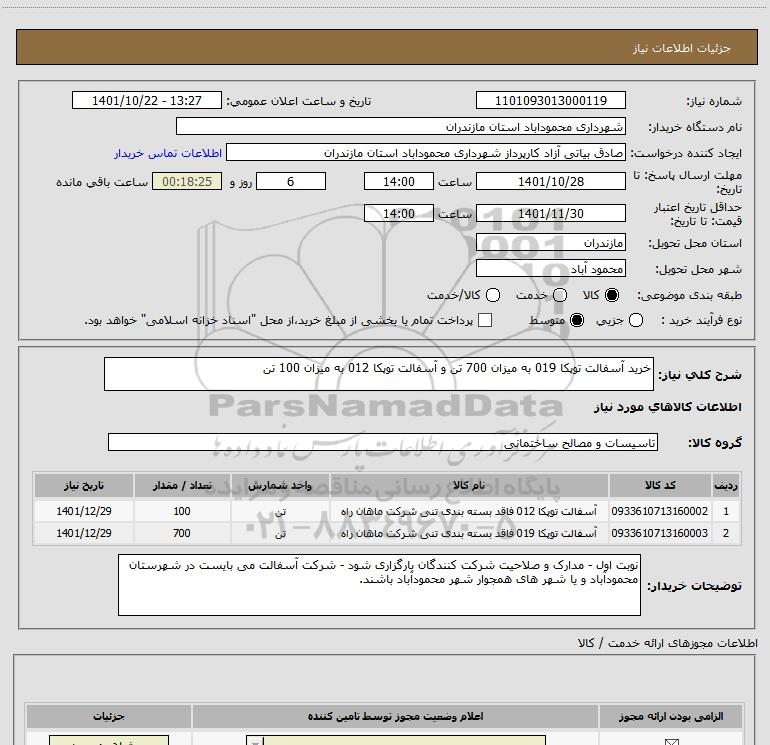Screen dimensions: 770x745
Task: Click the اعلام وضعیت مجوز column header
Action: click(395, 717)
